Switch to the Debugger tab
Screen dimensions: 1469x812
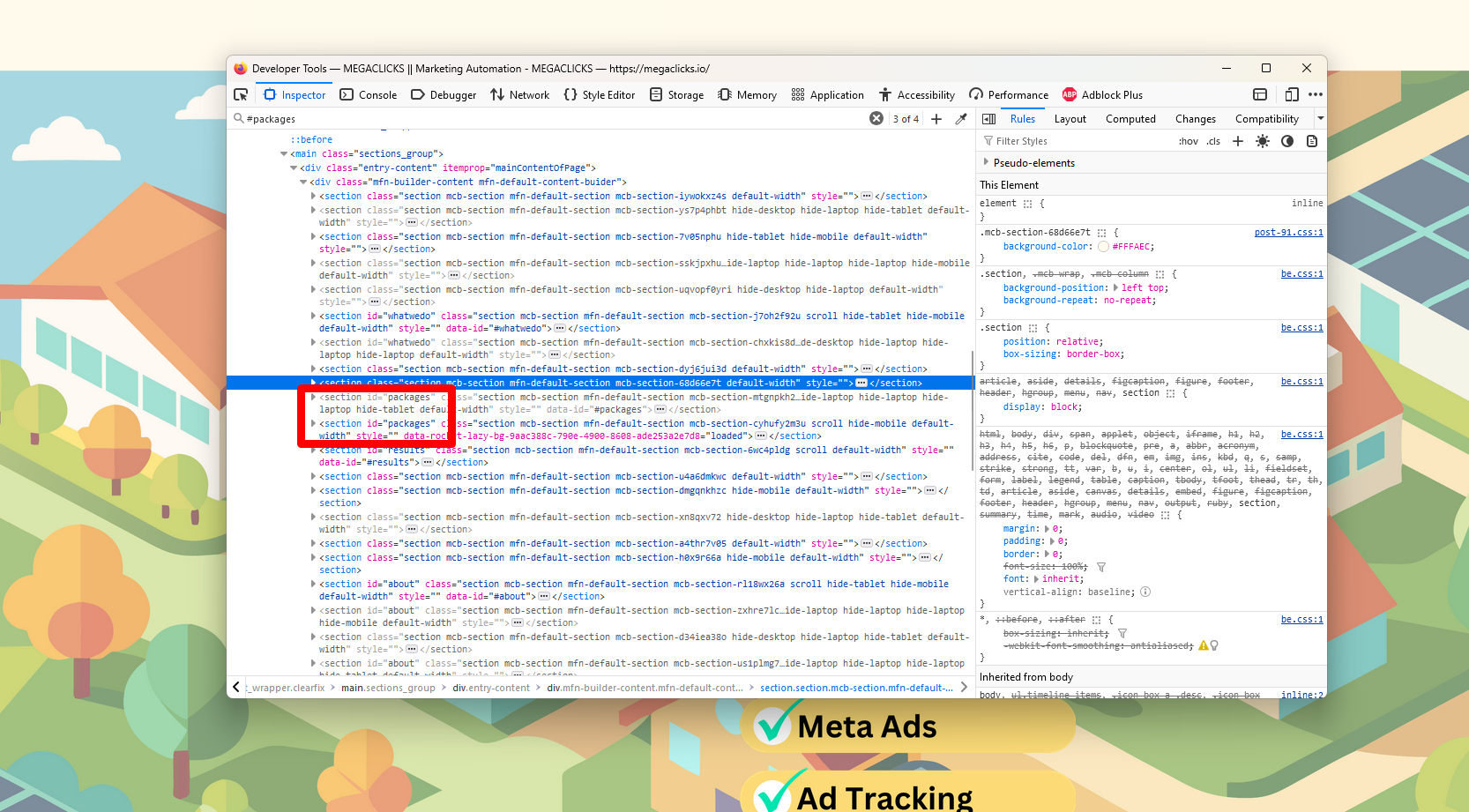click(x=444, y=94)
